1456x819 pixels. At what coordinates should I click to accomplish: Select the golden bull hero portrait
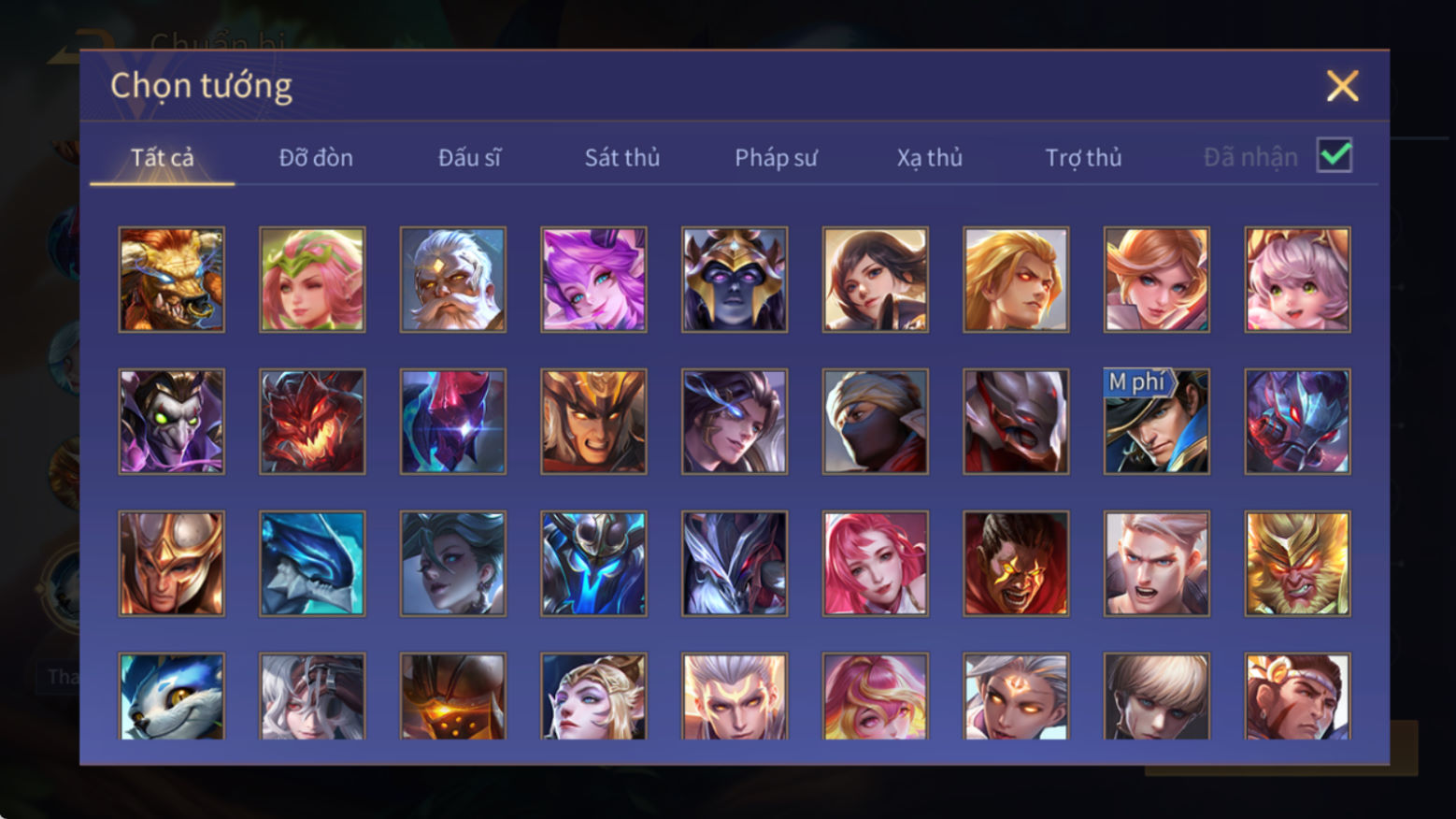click(172, 280)
